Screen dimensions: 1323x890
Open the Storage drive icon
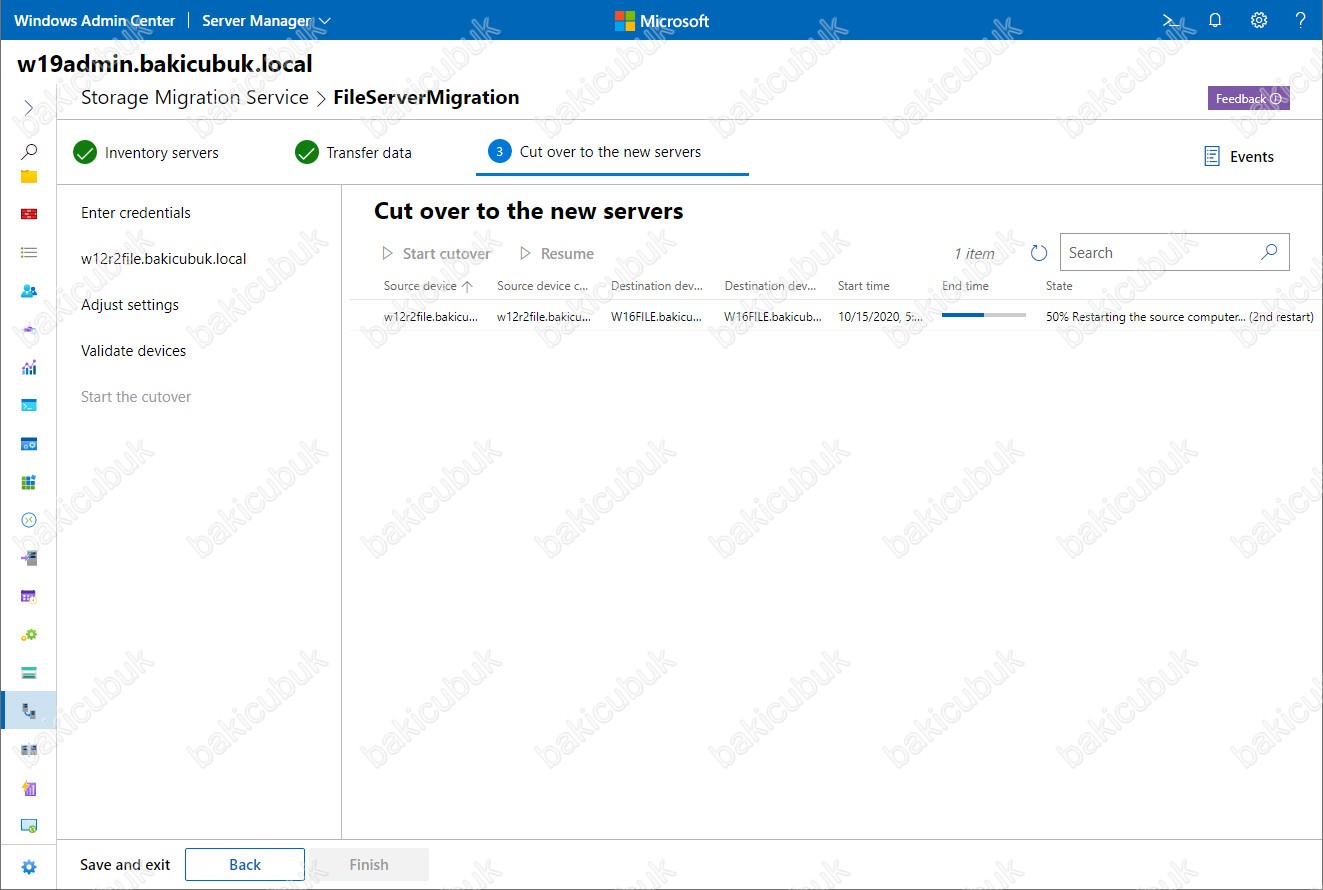pyautogui.click(x=29, y=673)
